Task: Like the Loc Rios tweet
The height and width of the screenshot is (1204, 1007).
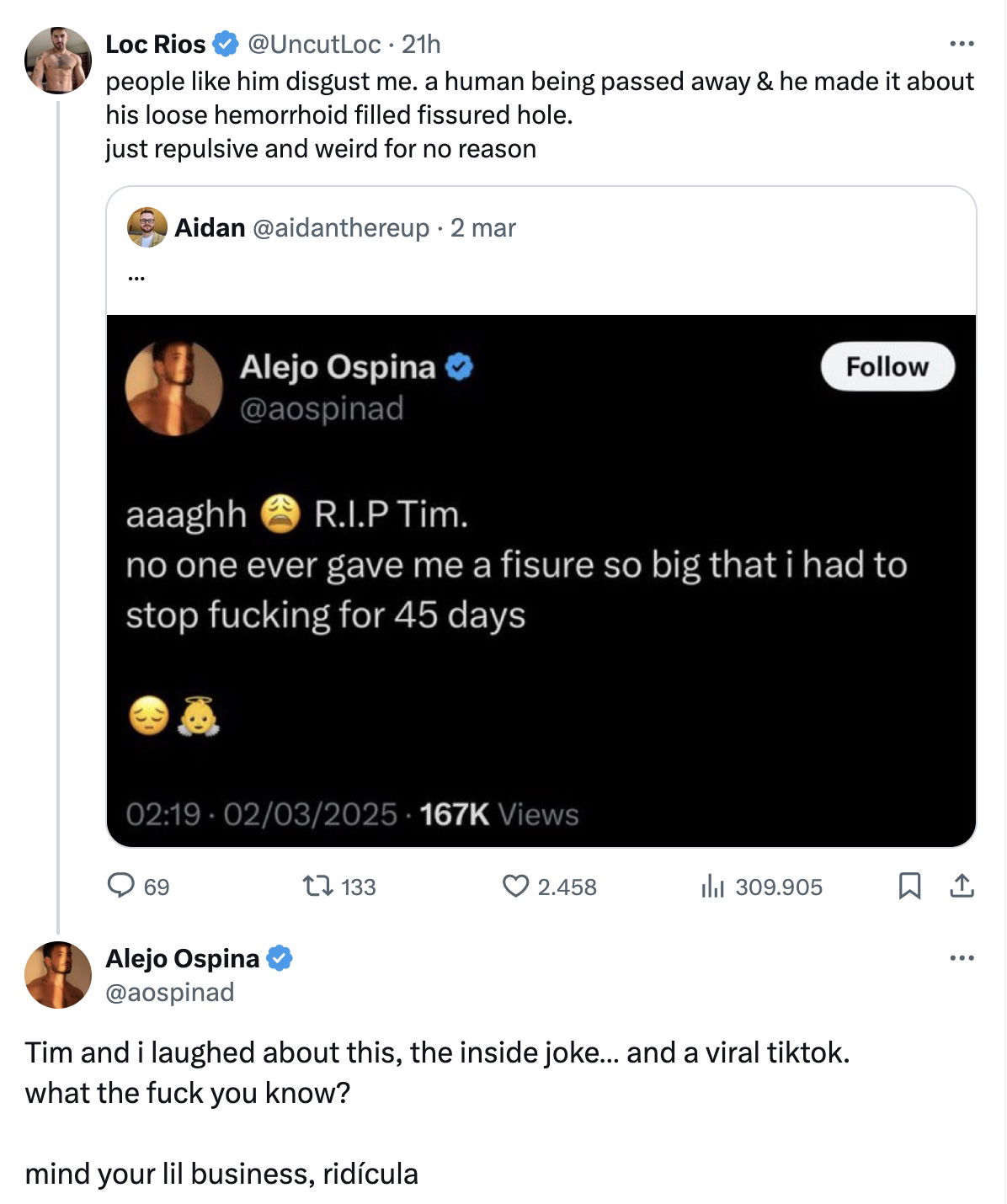Action: pos(514,886)
